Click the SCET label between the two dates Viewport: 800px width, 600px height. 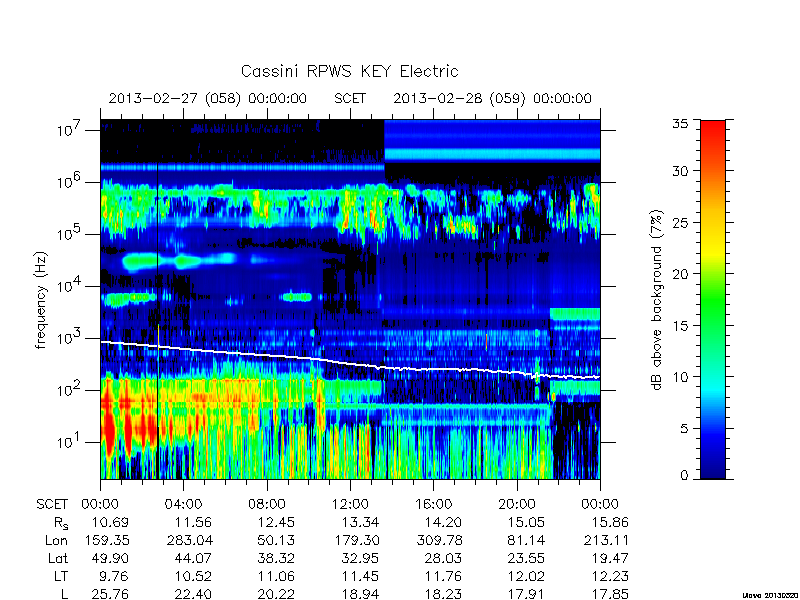350,98
